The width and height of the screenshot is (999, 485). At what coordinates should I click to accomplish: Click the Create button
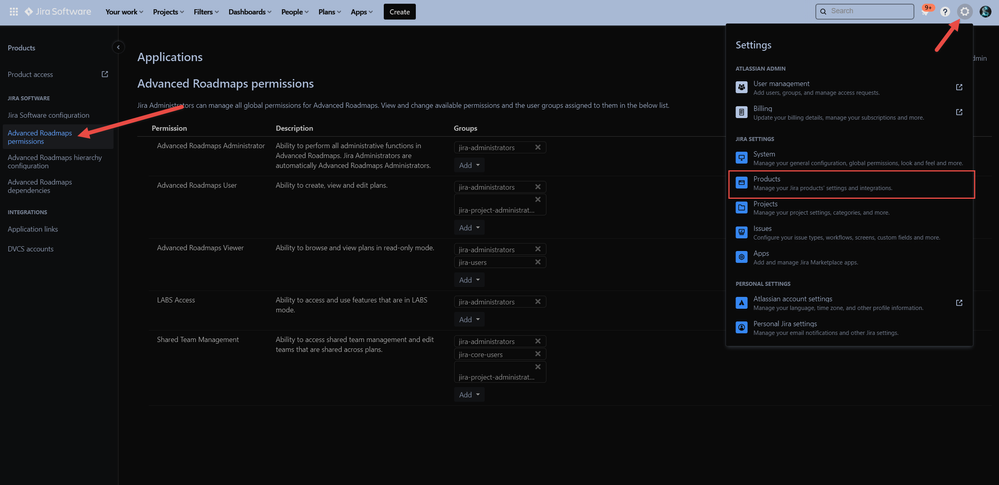(399, 11)
